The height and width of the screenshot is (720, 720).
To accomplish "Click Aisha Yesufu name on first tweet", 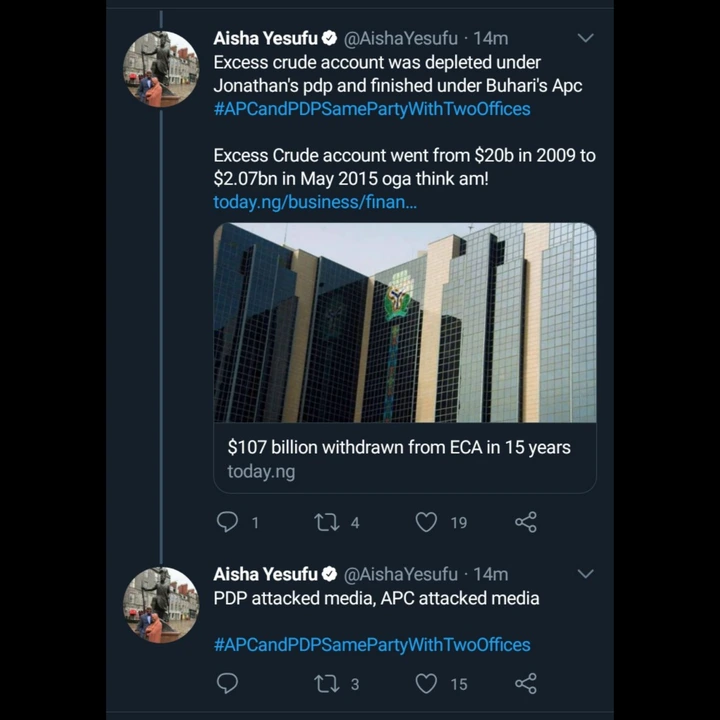I will coord(265,39).
